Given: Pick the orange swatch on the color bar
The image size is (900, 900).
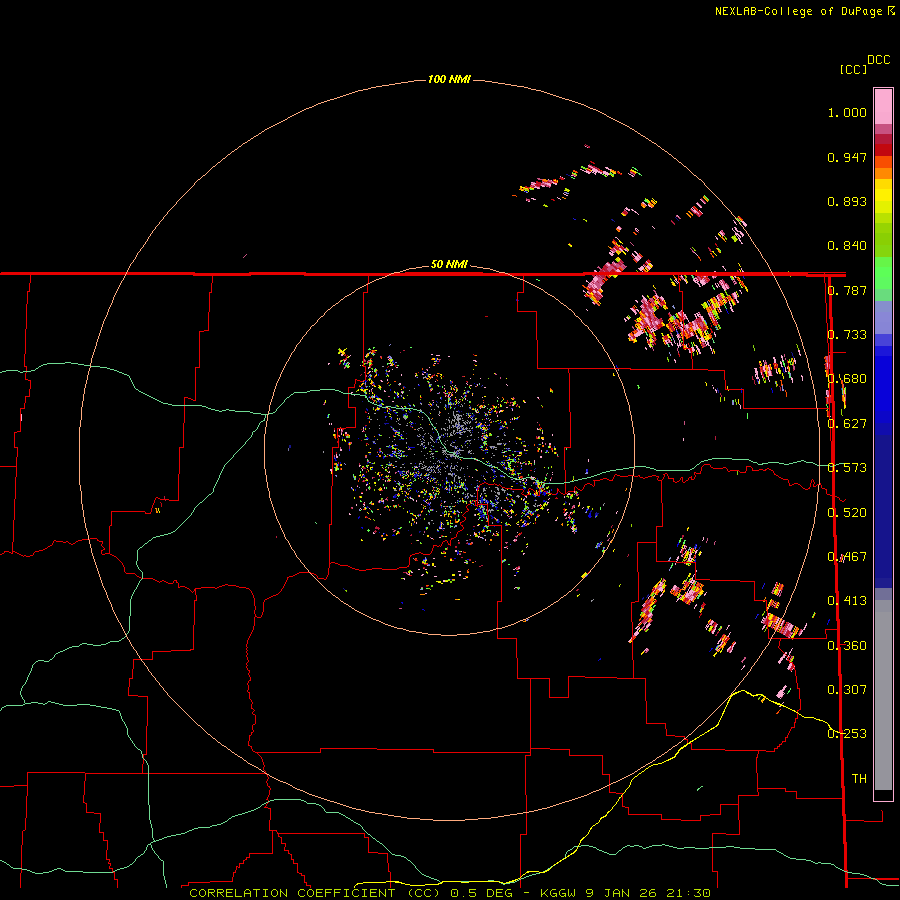Looking at the screenshot, I should tap(883, 173).
